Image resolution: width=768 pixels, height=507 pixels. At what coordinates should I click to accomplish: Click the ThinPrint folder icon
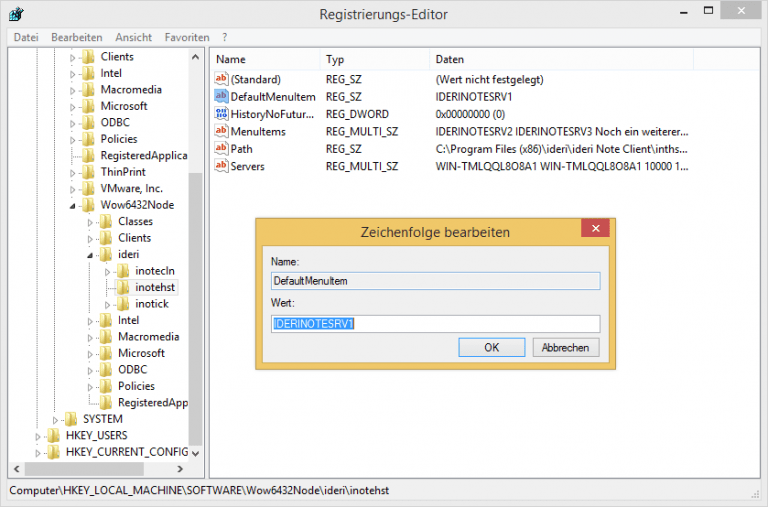pyautogui.click(x=88, y=171)
